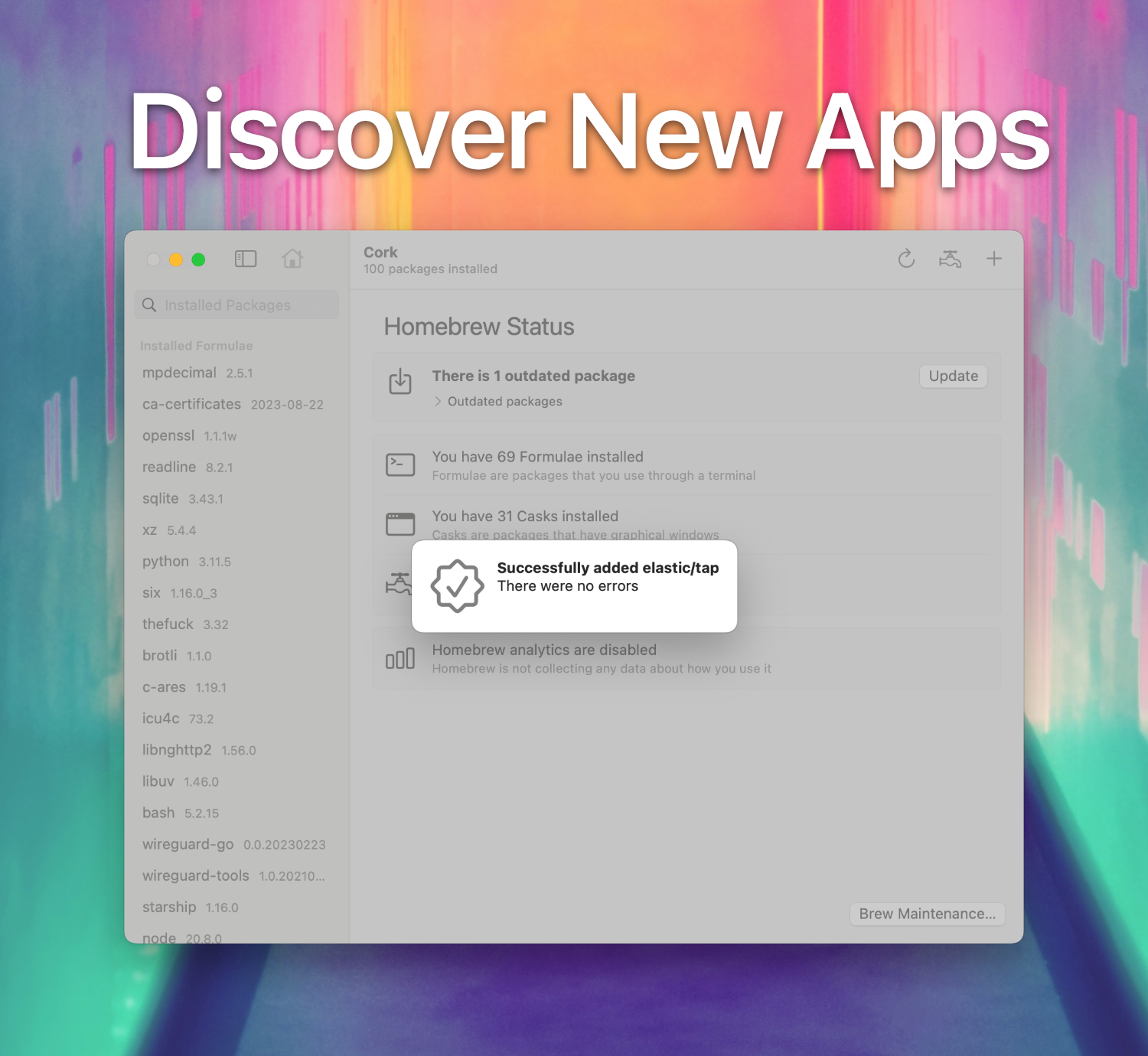Screen dimensions: 1148x1056
Task: Click the checkmark seal icon in the notification
Action: coord(457,586)
